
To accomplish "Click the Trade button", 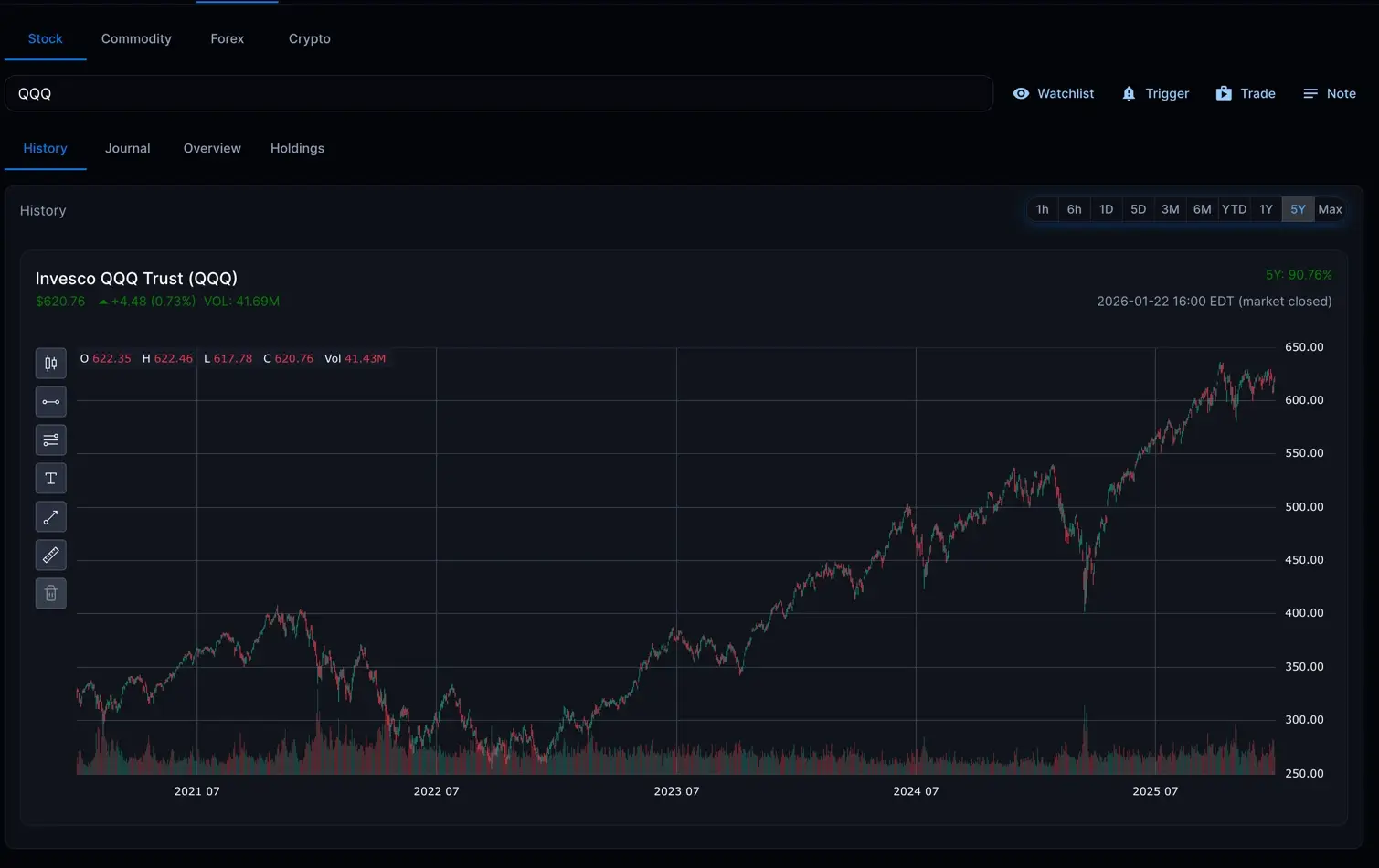I will 1246,94.
